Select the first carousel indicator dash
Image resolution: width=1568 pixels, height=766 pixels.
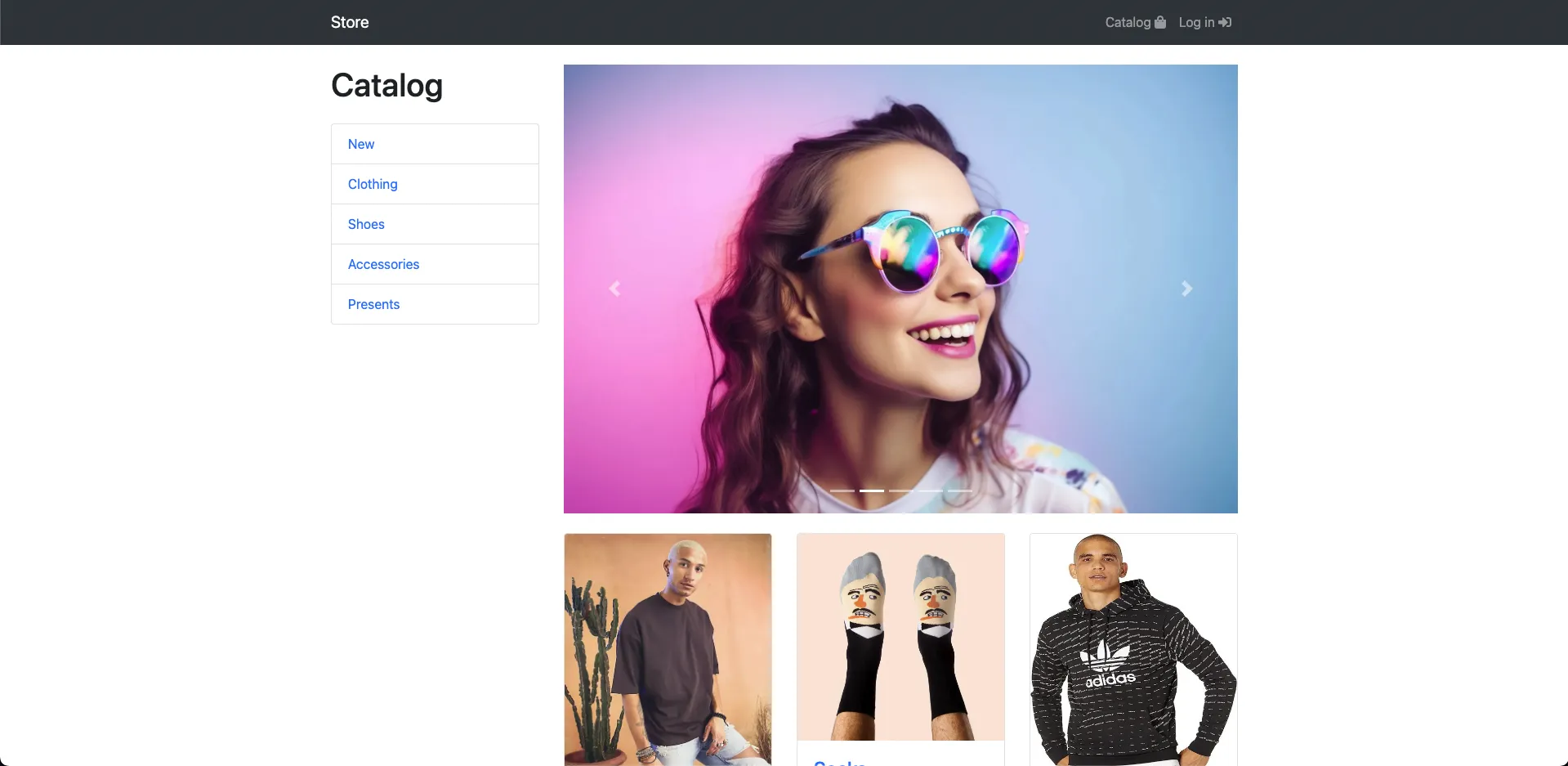(842, 491)
